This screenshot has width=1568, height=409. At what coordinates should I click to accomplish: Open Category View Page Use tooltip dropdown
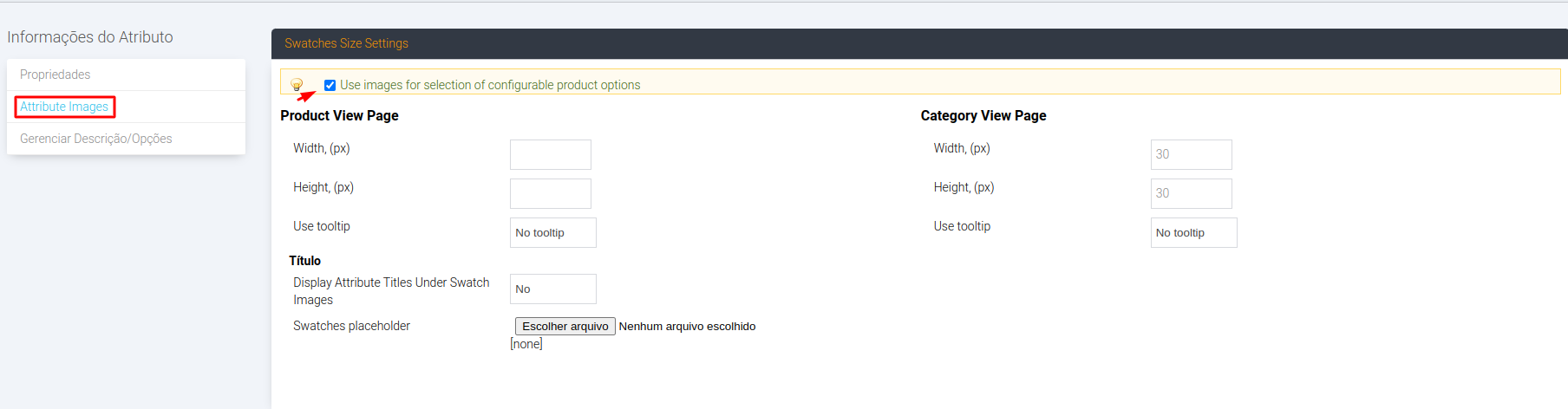[x=1194, y=232]
